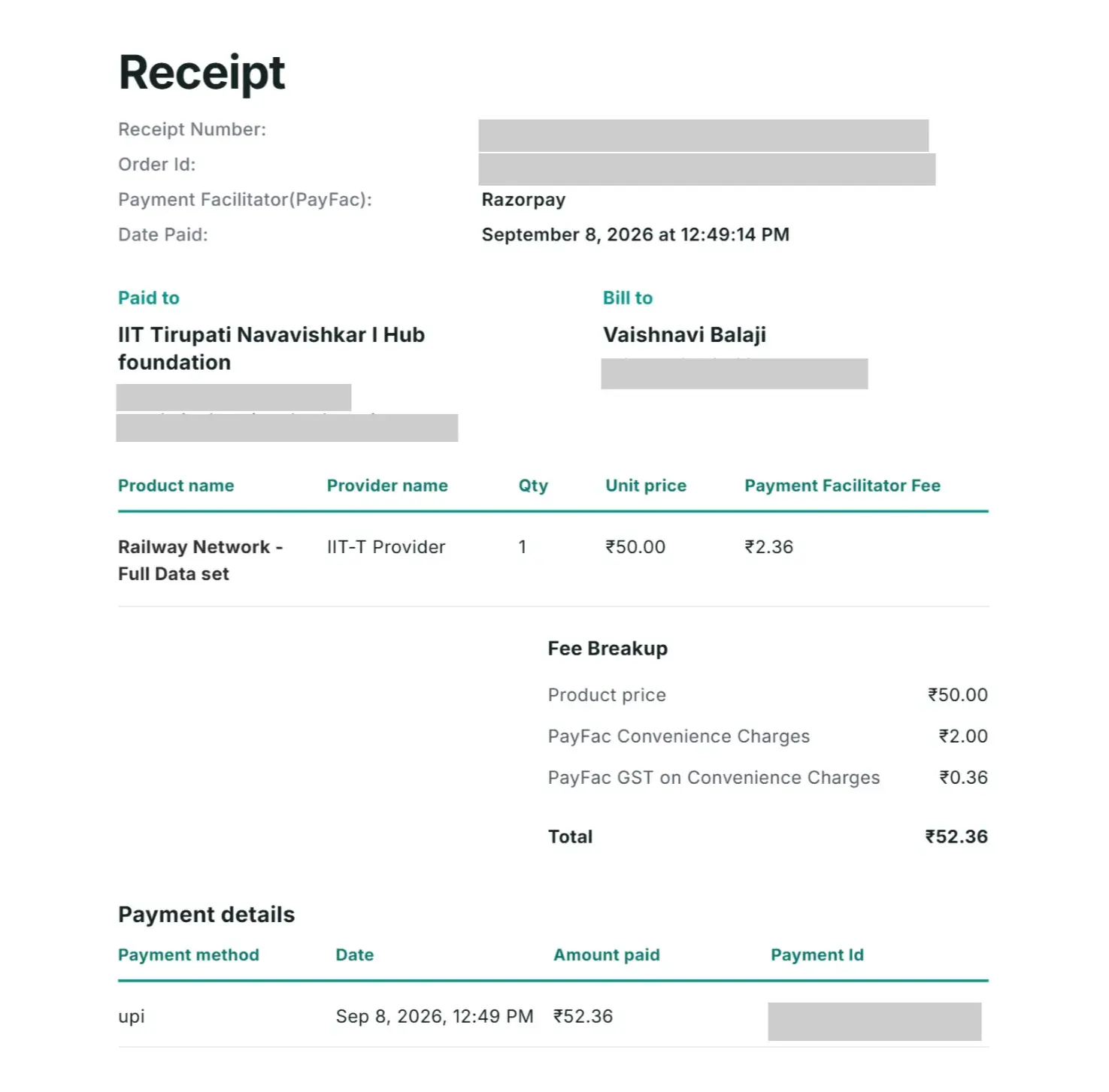Select IIT Tirupati Navavishkar I Hub foundation name
Screen dimensions: 1109x1092
271,348
